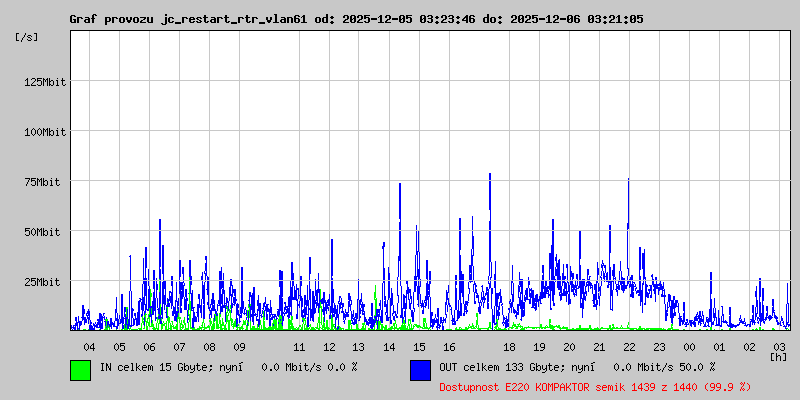800x400 pixels.
Task: Click the 75Mbit y-axis label
Action: point(46,182)
